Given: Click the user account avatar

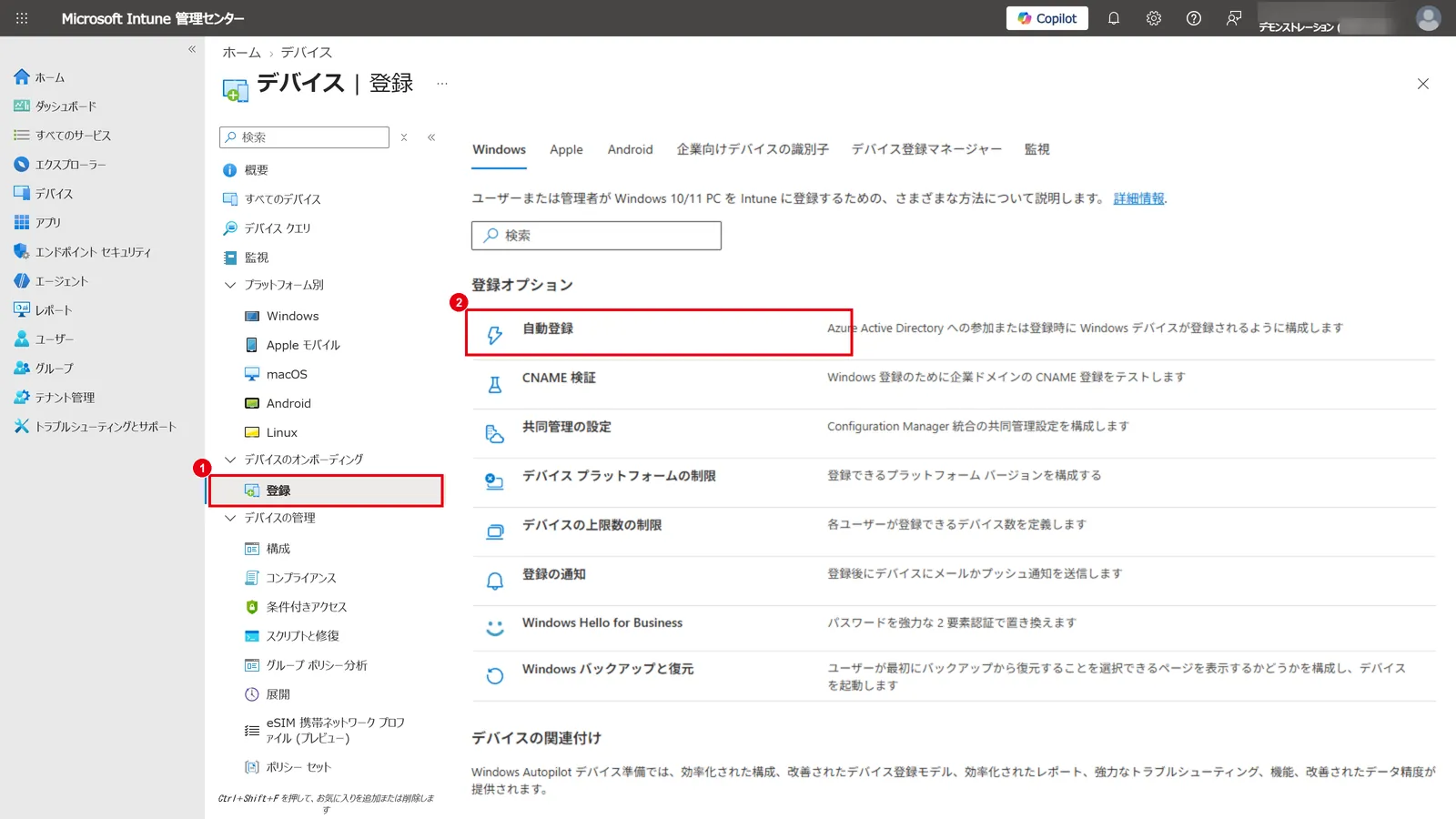Looking at the screenshot, I should [x=1428, y=18].
